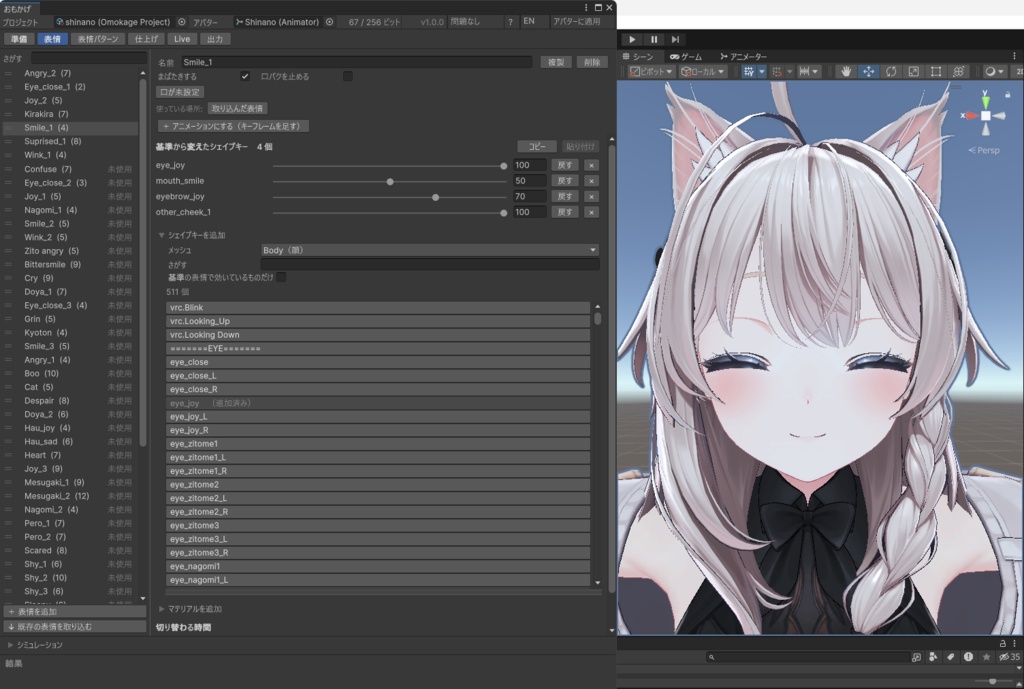
Task: Click the scene orientation gizmo center cube
Action: coord(985,116)
